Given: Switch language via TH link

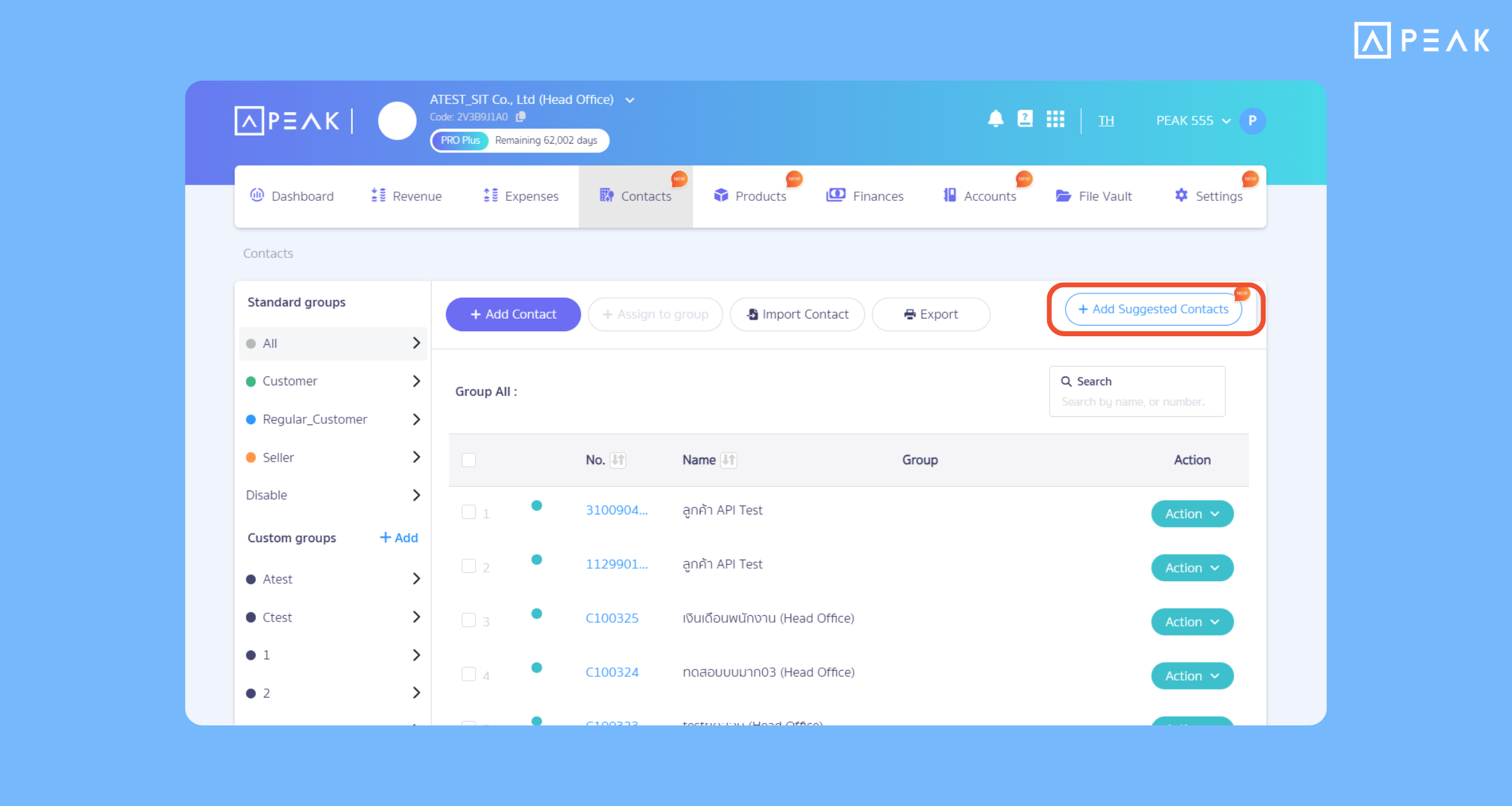Looking at the screenshot, I should (x=1106, y=120).
